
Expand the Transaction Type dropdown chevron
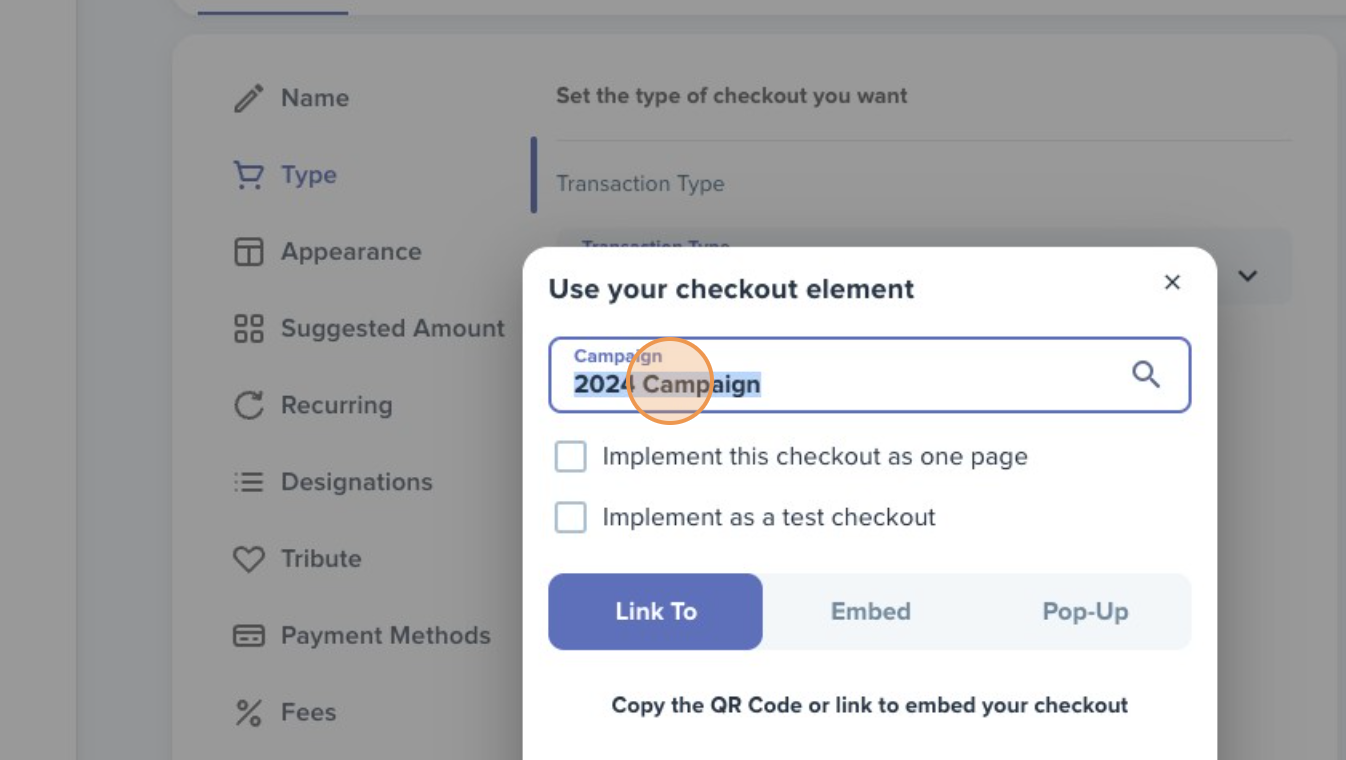1247,276
